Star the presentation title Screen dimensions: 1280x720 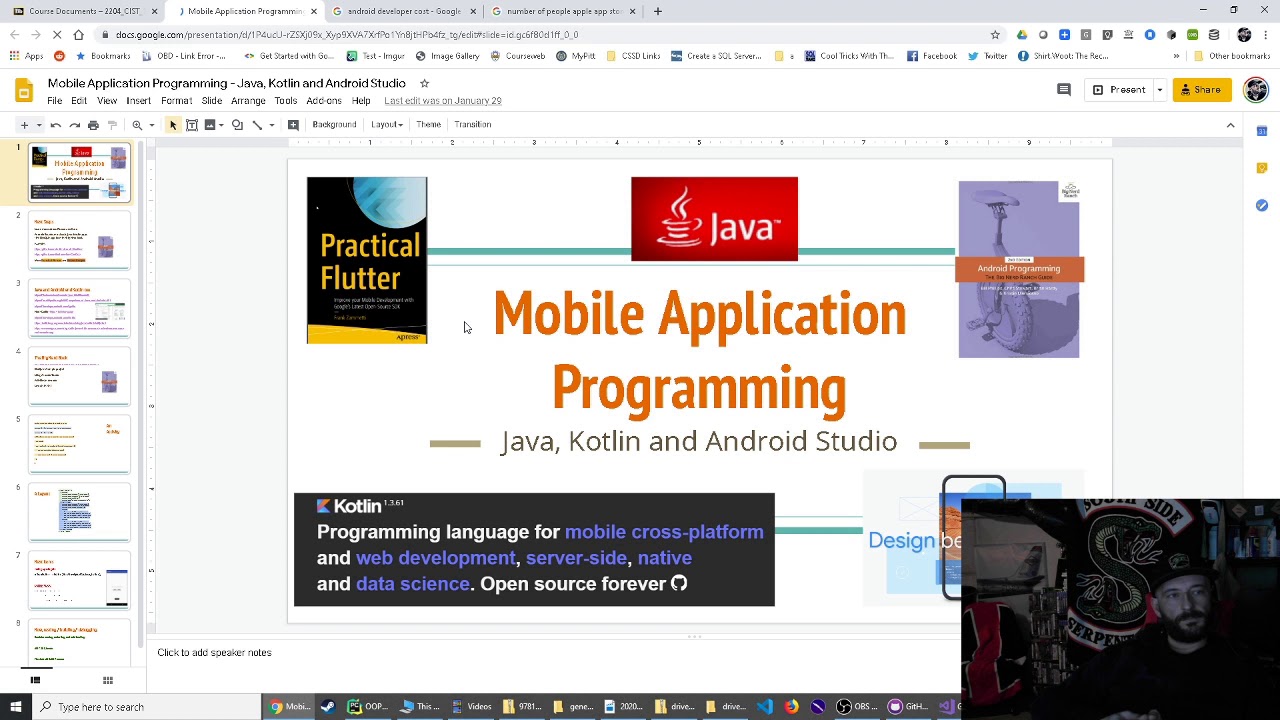tap(424, 83)
